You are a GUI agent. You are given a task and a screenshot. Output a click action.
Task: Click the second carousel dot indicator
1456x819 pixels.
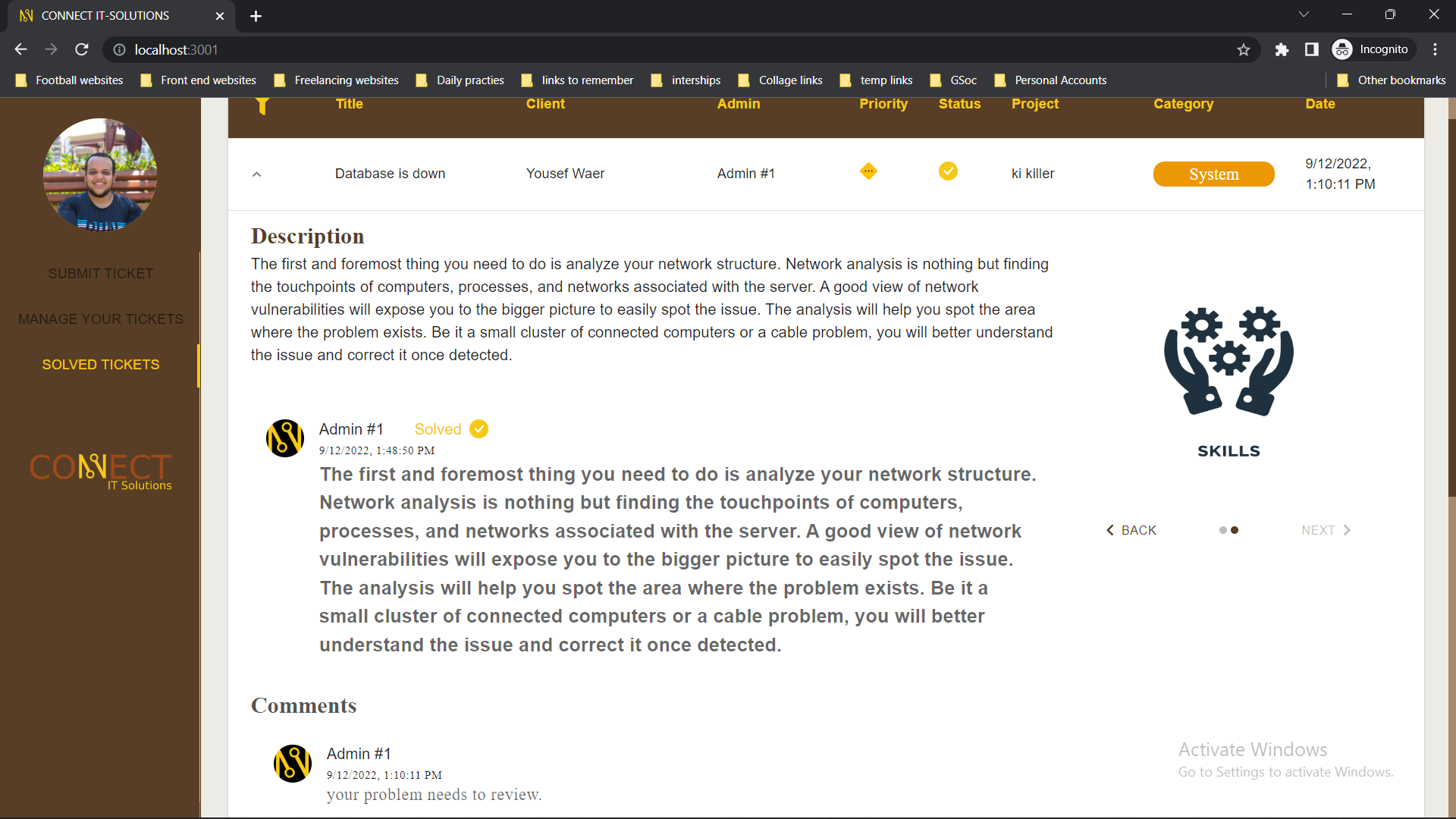click(1234, 530)
